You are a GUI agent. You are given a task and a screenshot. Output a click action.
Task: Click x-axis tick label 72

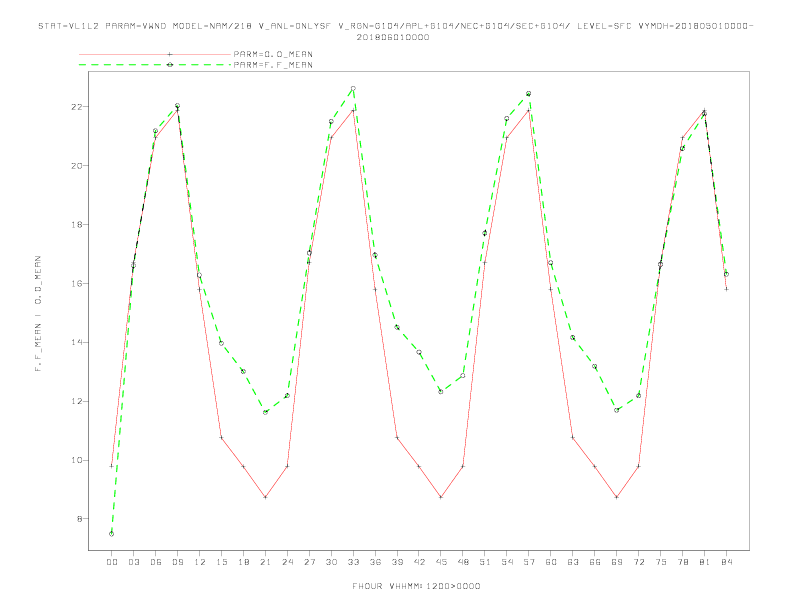coord(639,562)
